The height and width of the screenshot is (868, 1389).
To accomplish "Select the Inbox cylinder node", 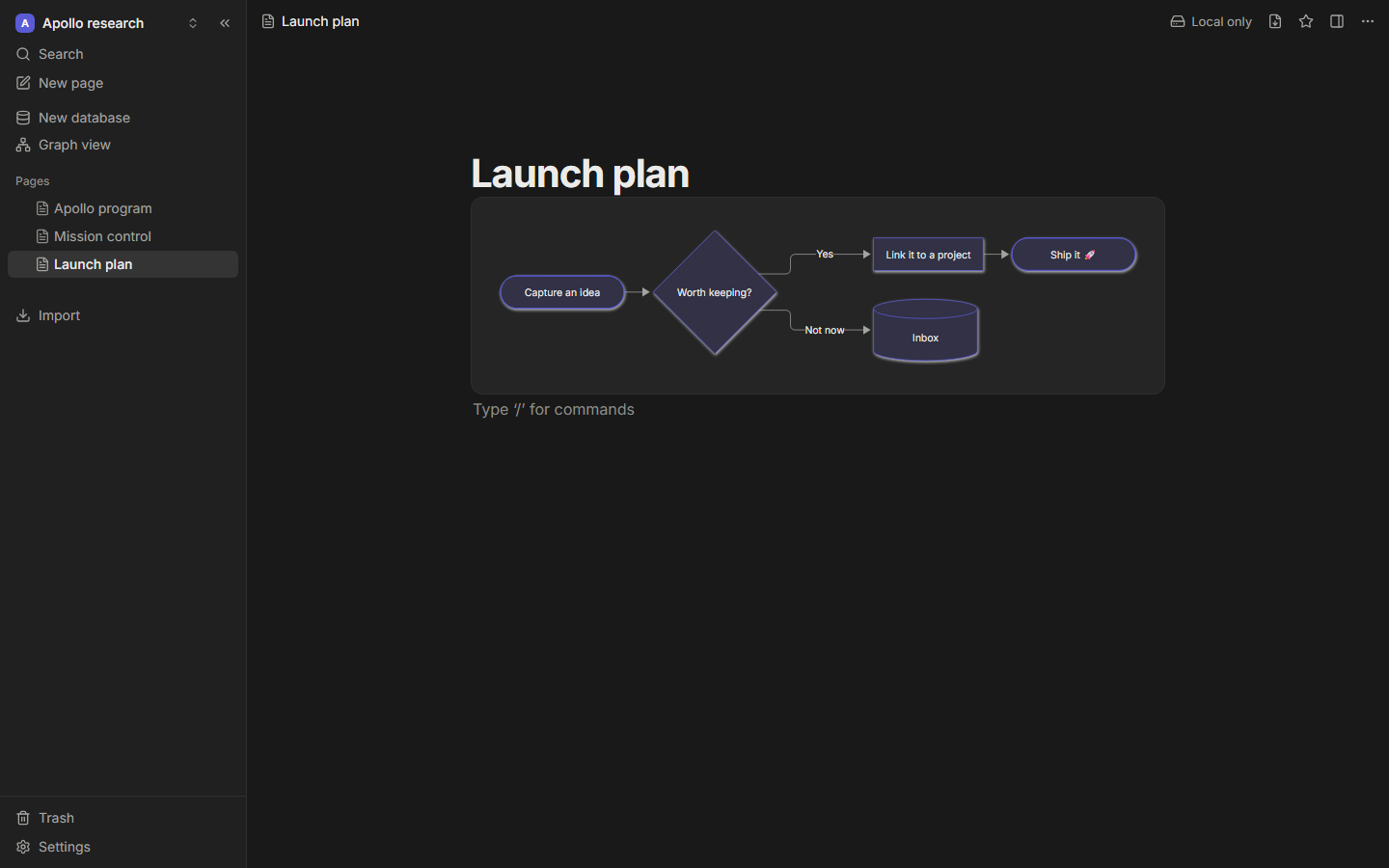I will point(926,331).
